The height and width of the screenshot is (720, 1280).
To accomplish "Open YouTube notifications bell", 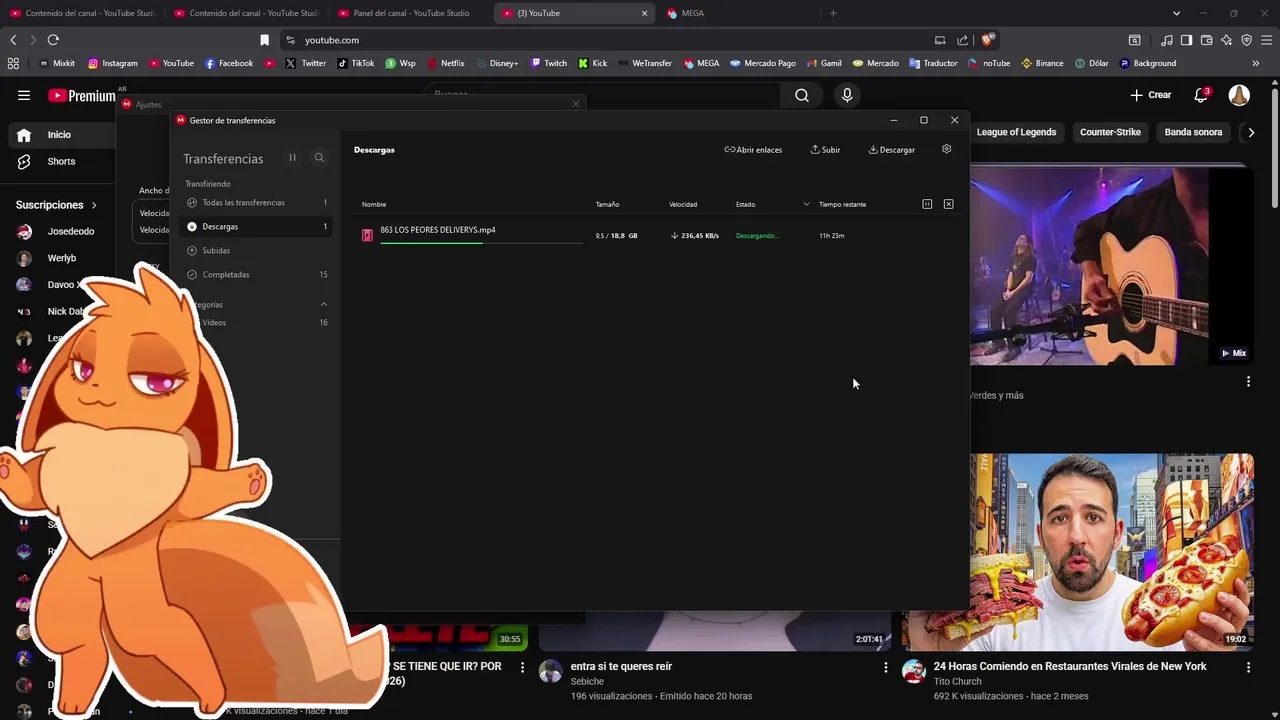I will pos(1201,95).
